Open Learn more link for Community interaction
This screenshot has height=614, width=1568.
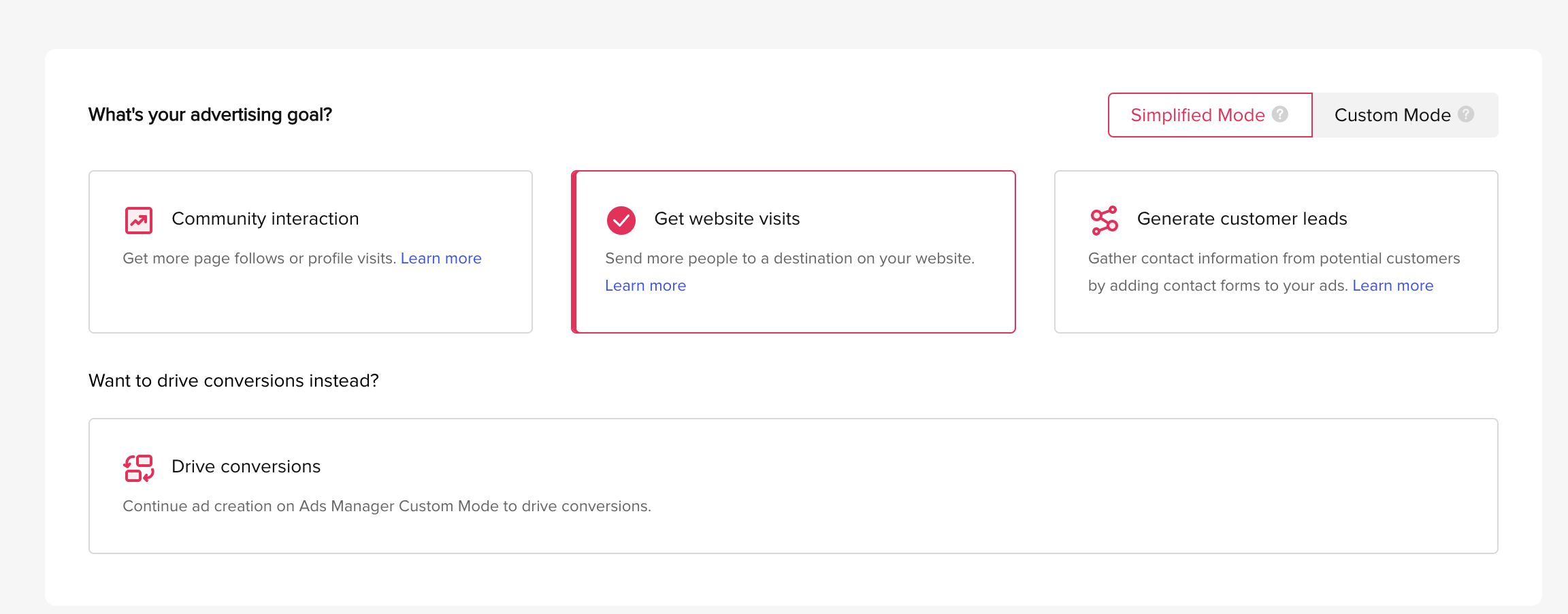[441, 259]
